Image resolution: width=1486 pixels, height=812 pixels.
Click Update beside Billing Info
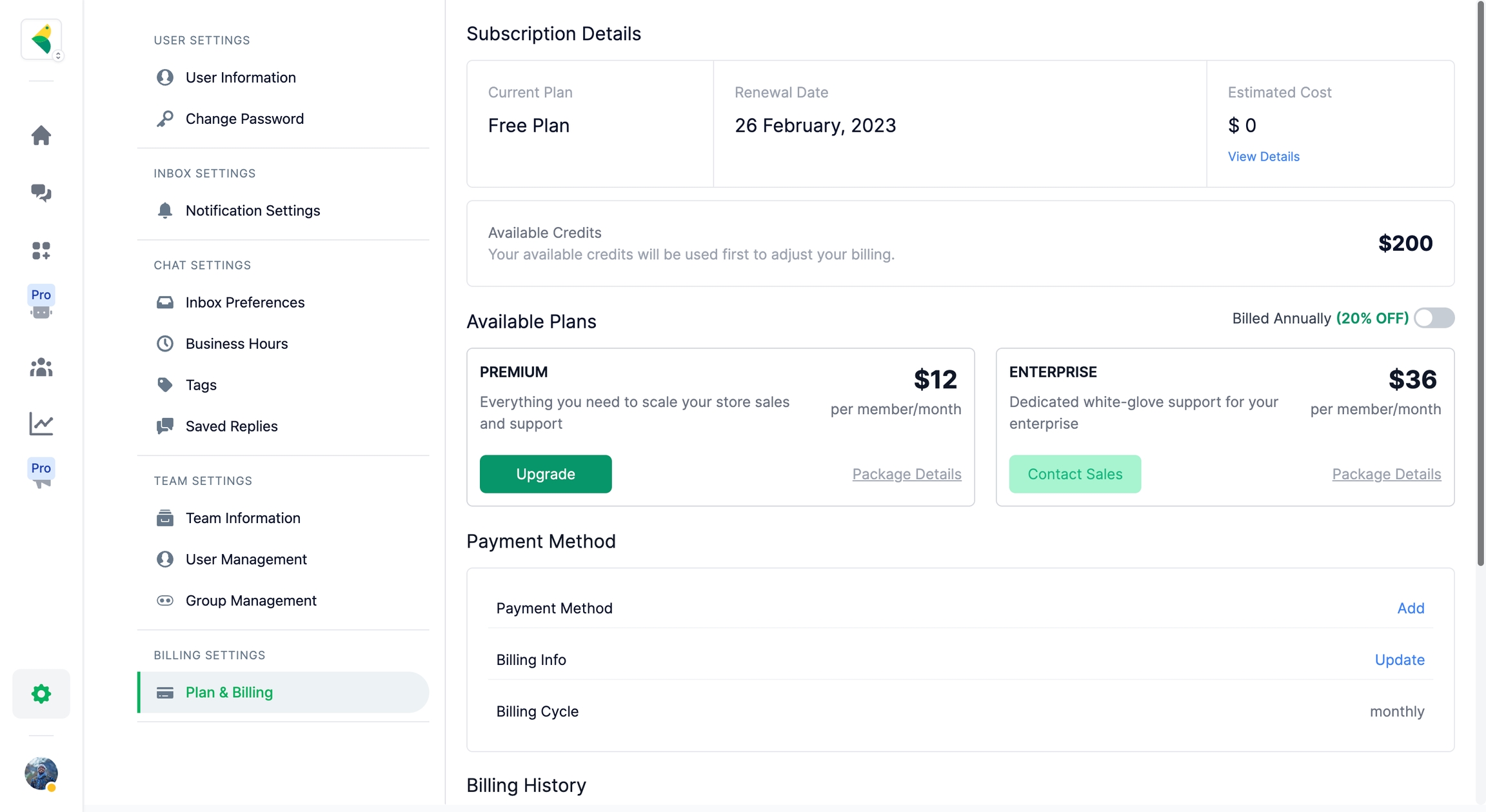click(1399, 660)
